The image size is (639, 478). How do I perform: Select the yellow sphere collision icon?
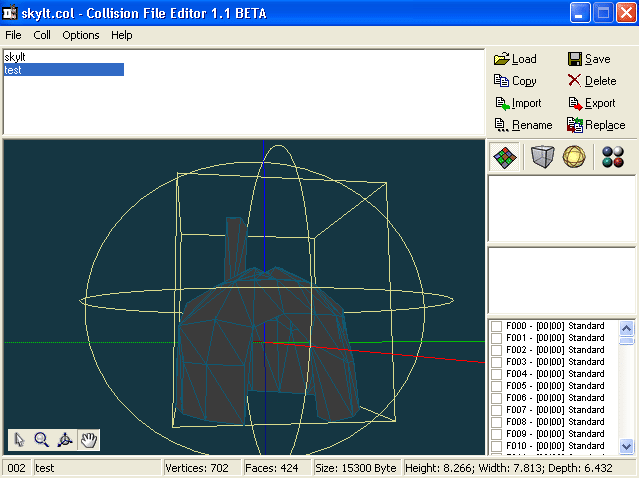point(574,157)
